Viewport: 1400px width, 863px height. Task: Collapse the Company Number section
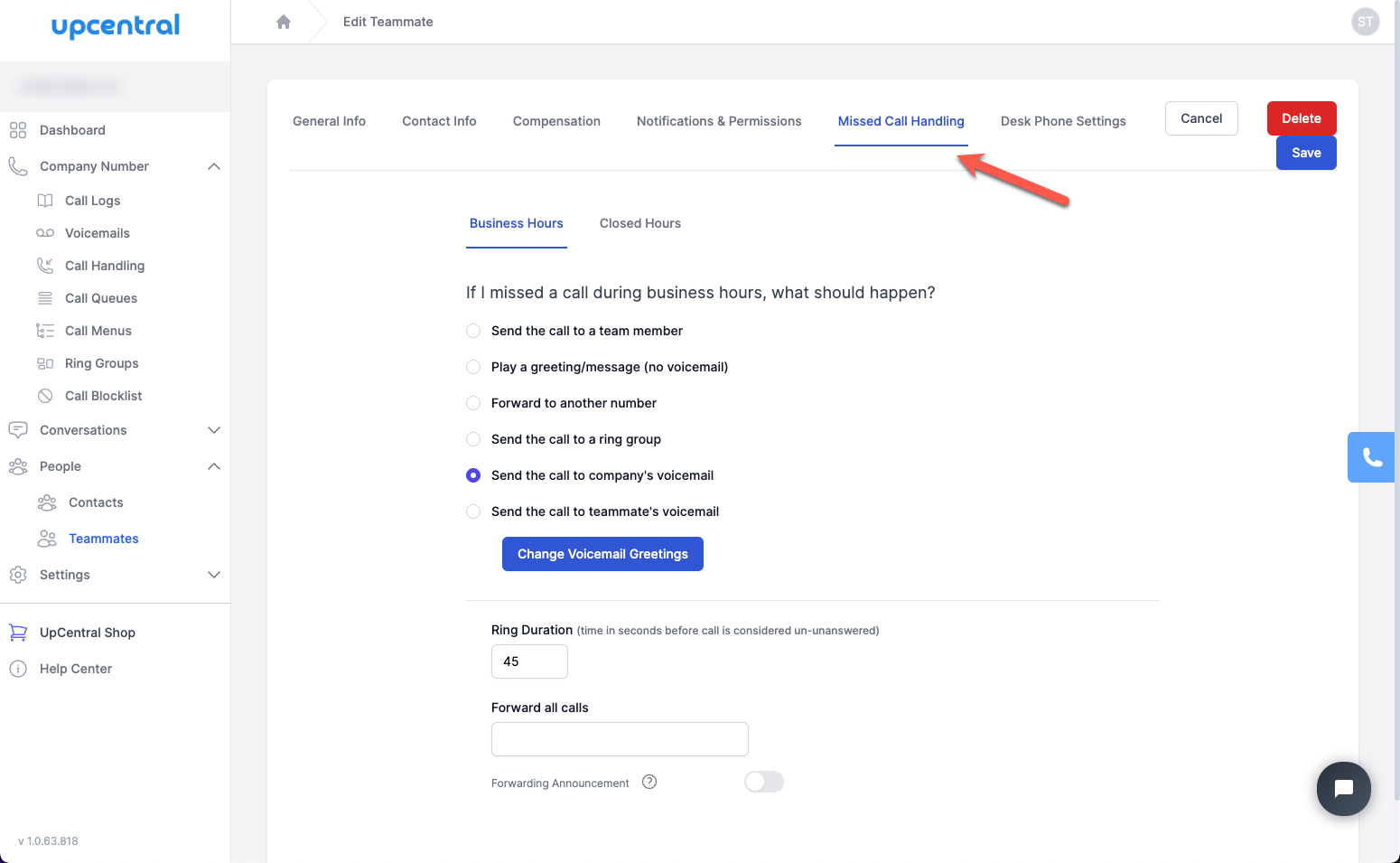coord(214,166)
